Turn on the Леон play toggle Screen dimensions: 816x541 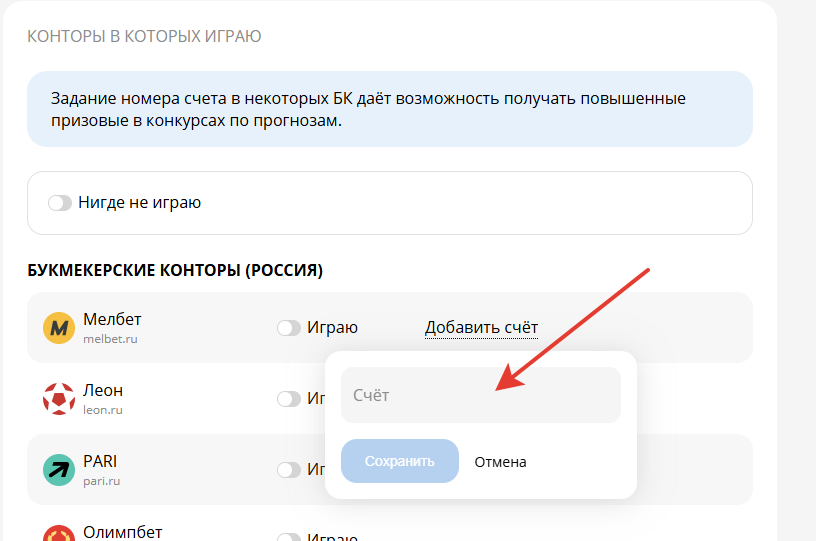pyautogui.click(x=289, y=399)
